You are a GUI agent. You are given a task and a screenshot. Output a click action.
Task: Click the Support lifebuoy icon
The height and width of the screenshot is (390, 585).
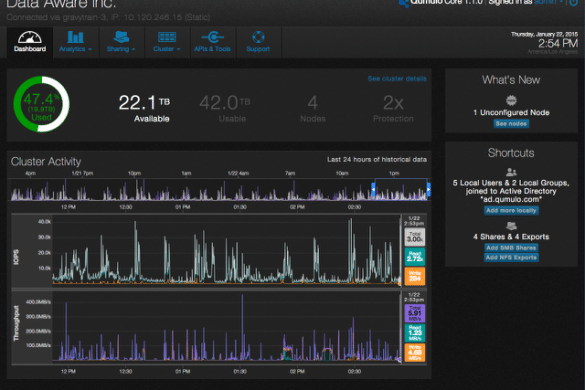click(258, 37)
